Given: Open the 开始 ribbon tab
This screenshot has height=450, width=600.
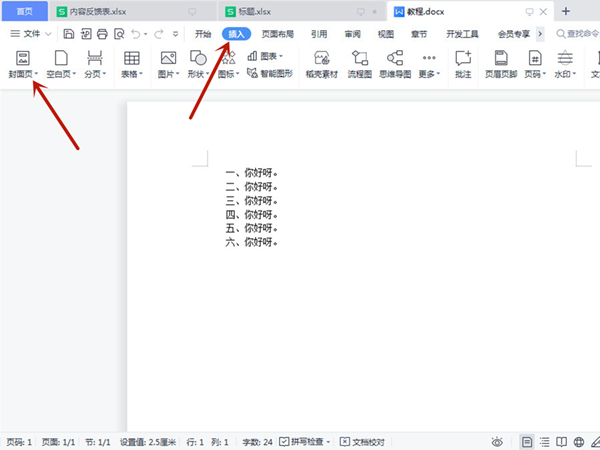Looking at the screenshot, I should (x=203, y=34).
